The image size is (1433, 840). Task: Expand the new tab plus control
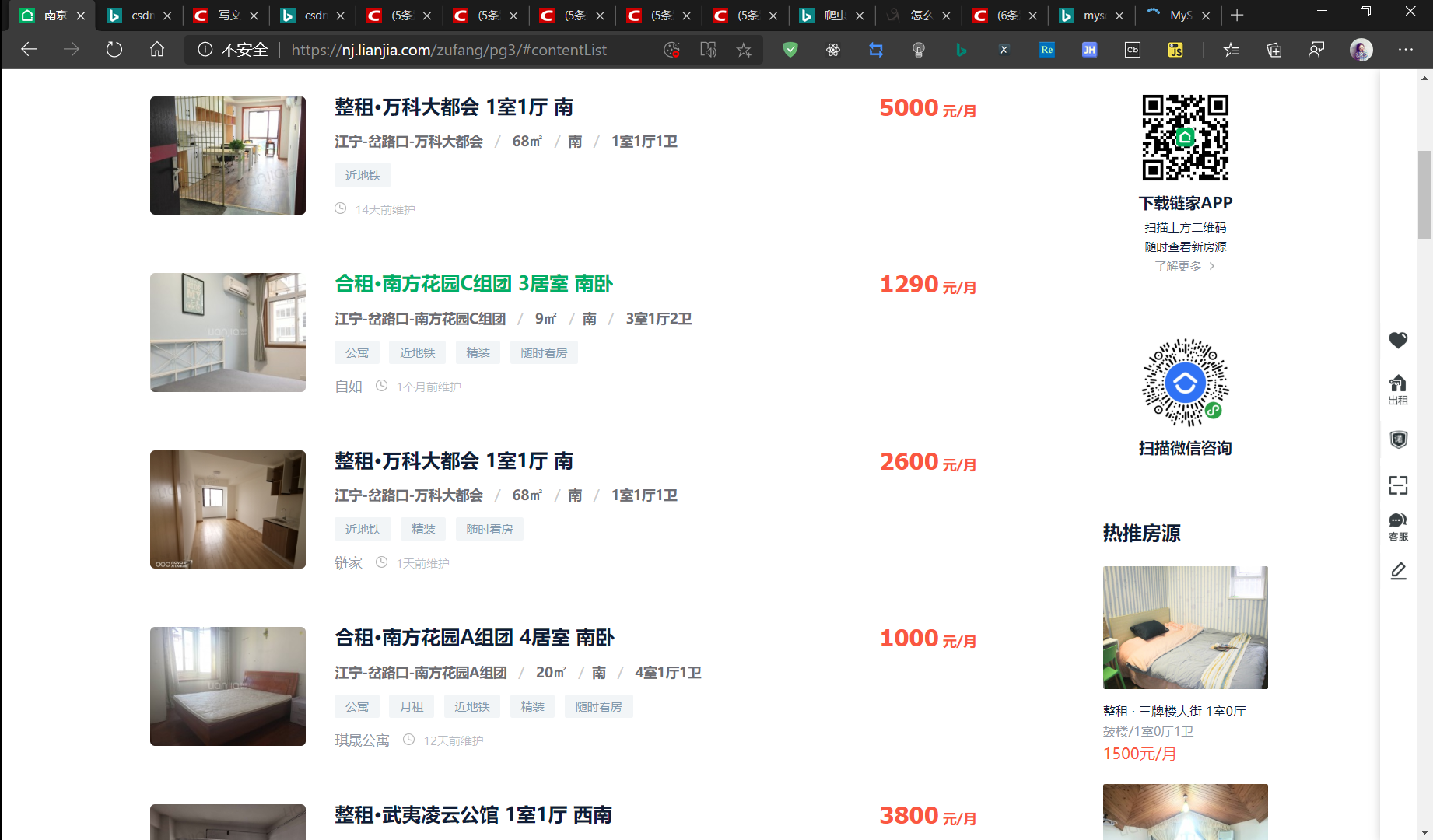1237,15
